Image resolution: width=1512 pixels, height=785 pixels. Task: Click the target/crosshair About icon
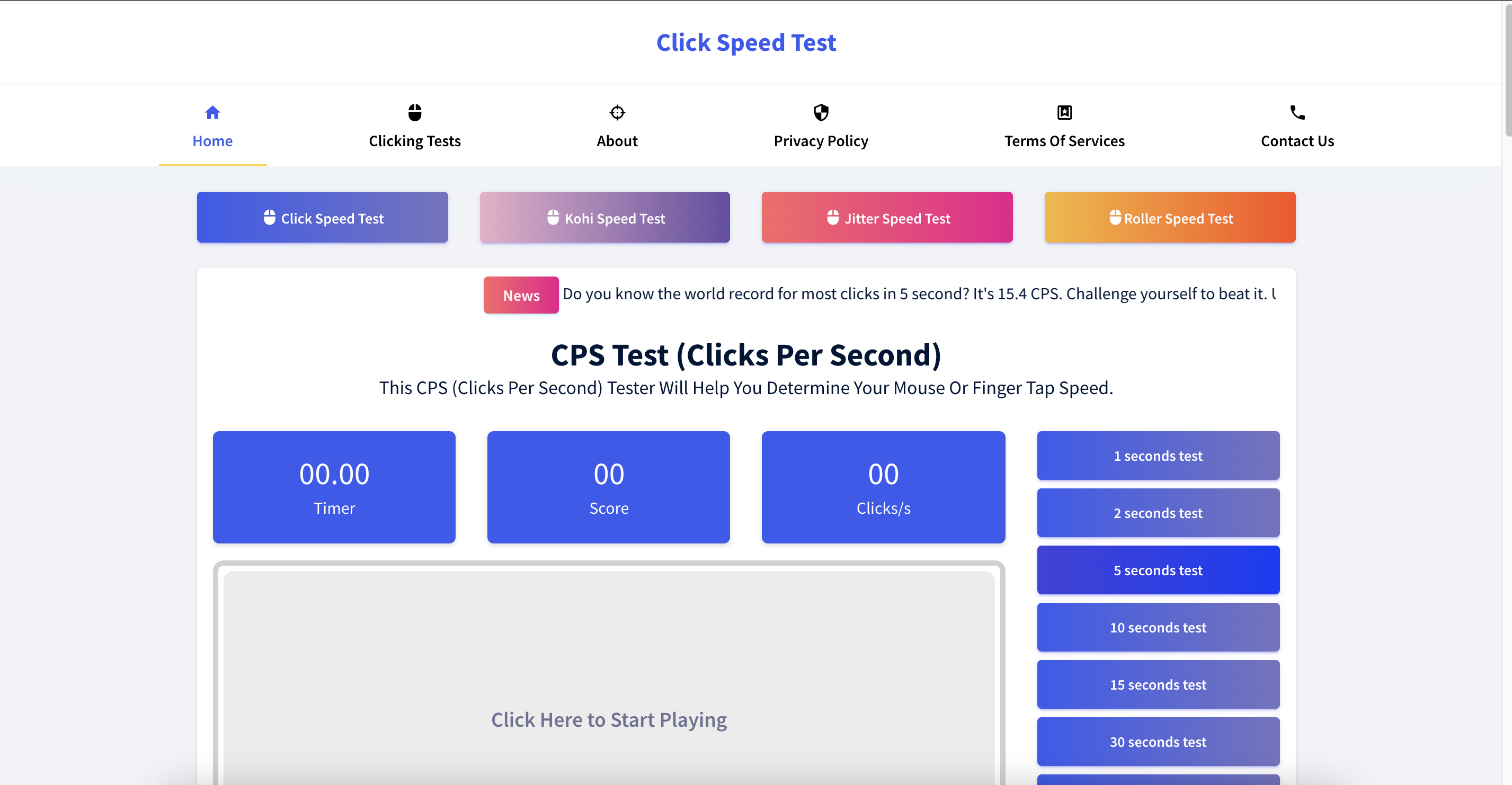coord(617,113)
